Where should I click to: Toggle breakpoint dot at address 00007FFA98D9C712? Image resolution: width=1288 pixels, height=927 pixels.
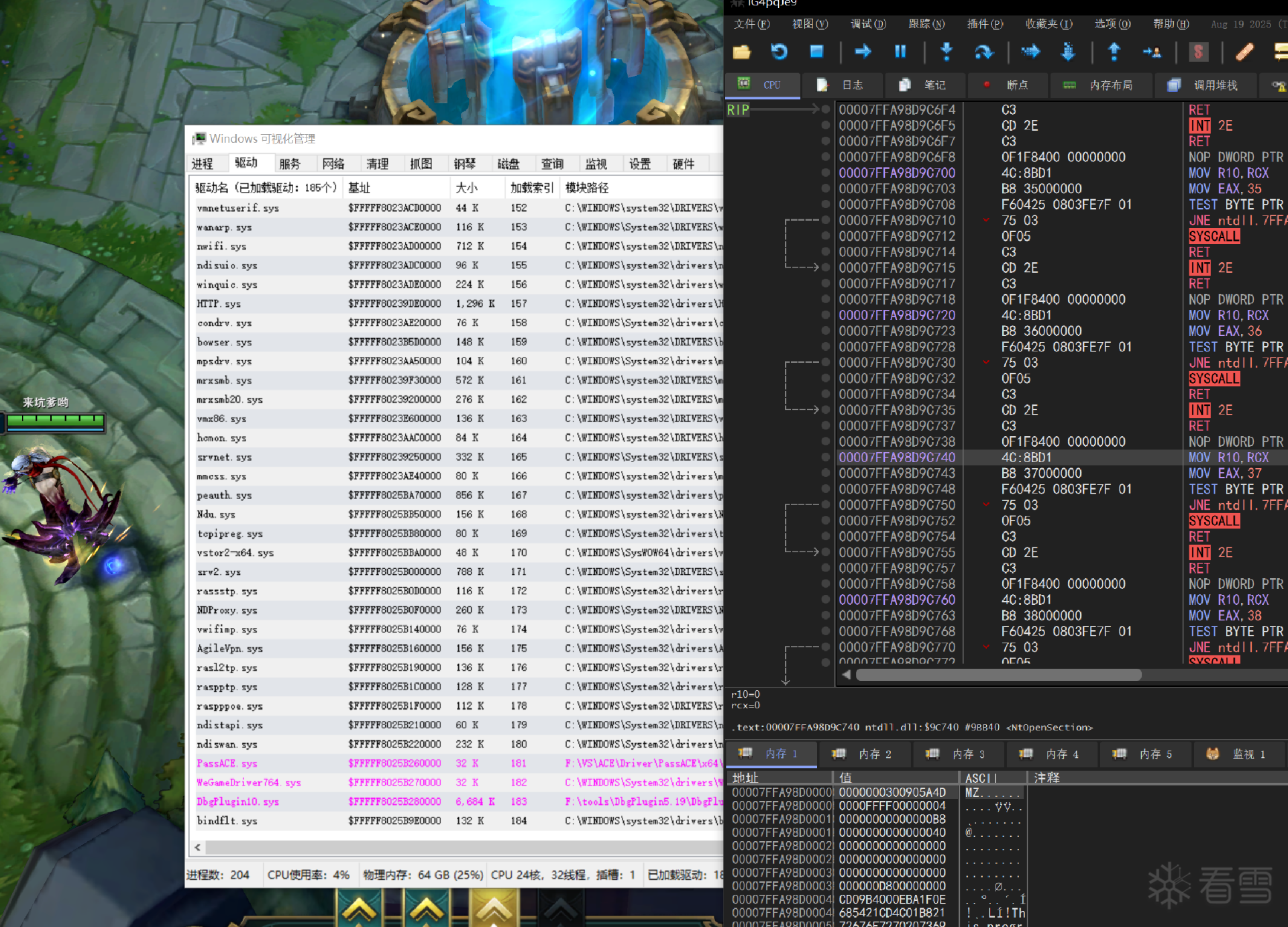pyautogui.click(x=826, y=236)
